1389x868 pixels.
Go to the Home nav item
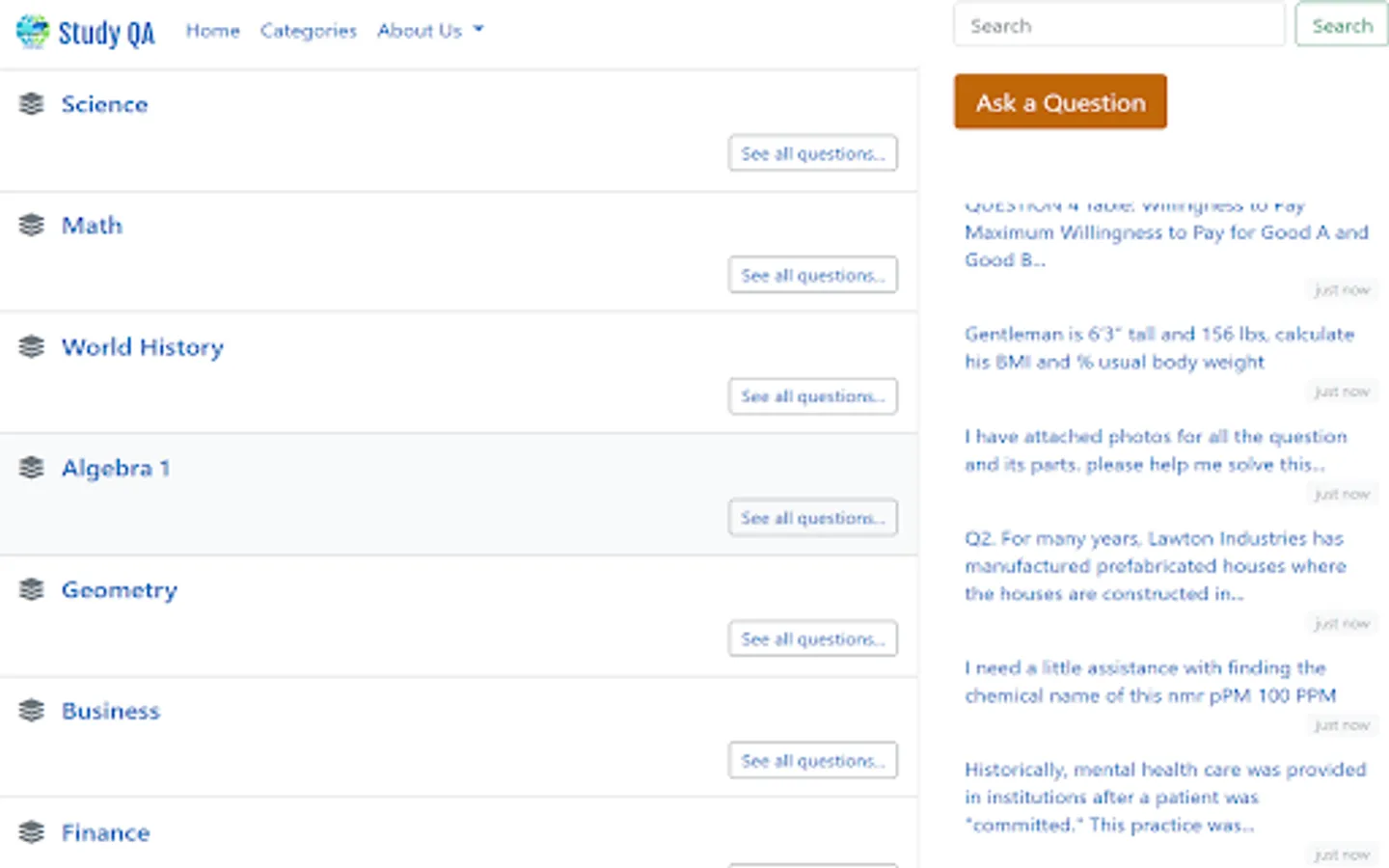[x=212, y=31]
